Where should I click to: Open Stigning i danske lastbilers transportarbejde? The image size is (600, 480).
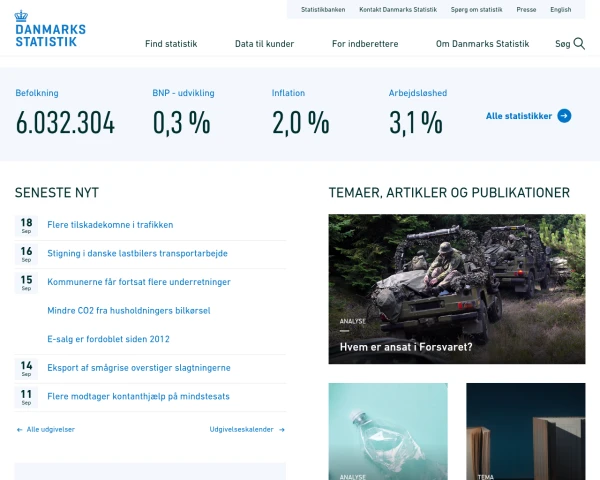(137, 253)
